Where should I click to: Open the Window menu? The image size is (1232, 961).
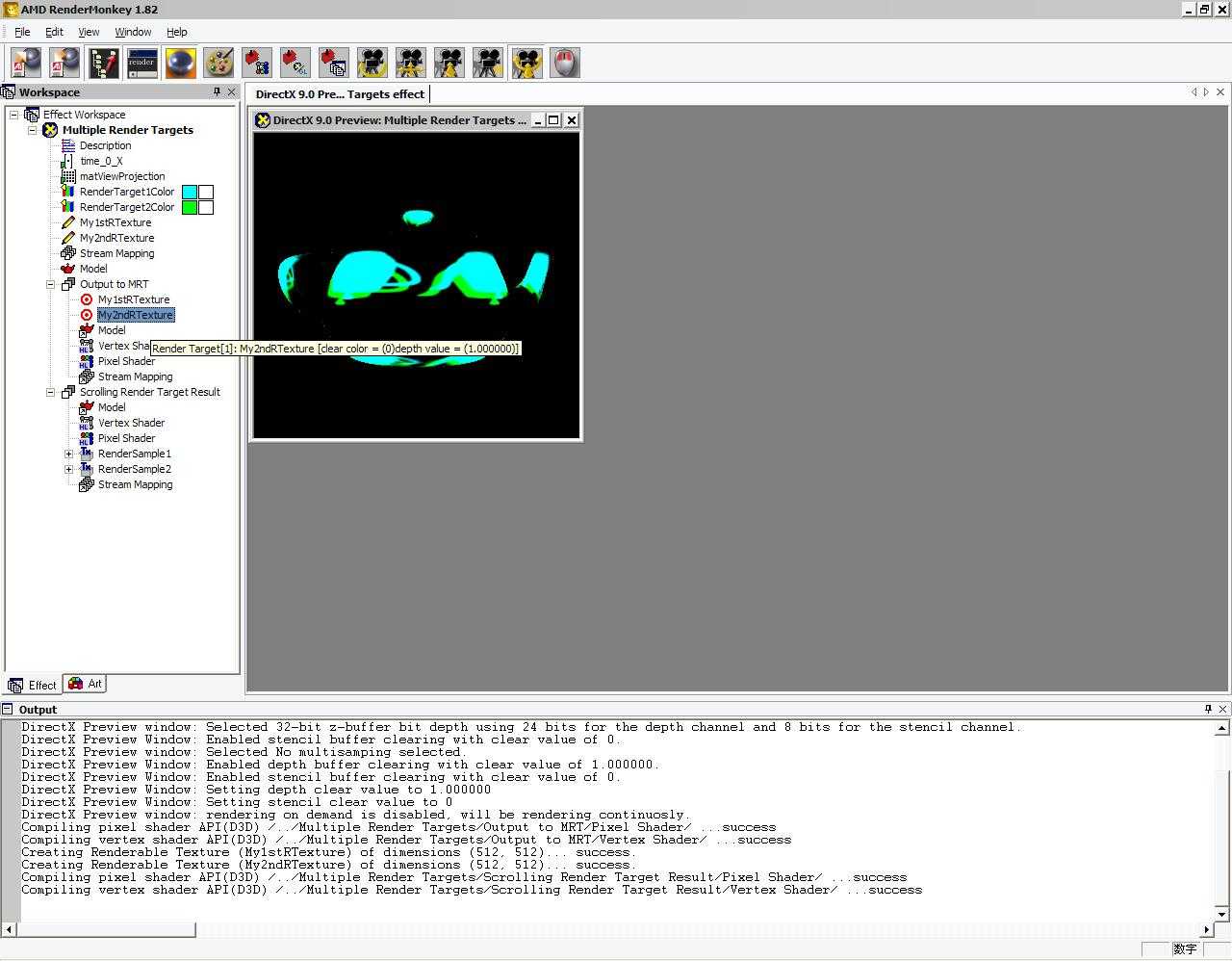(x=133, y=32)
